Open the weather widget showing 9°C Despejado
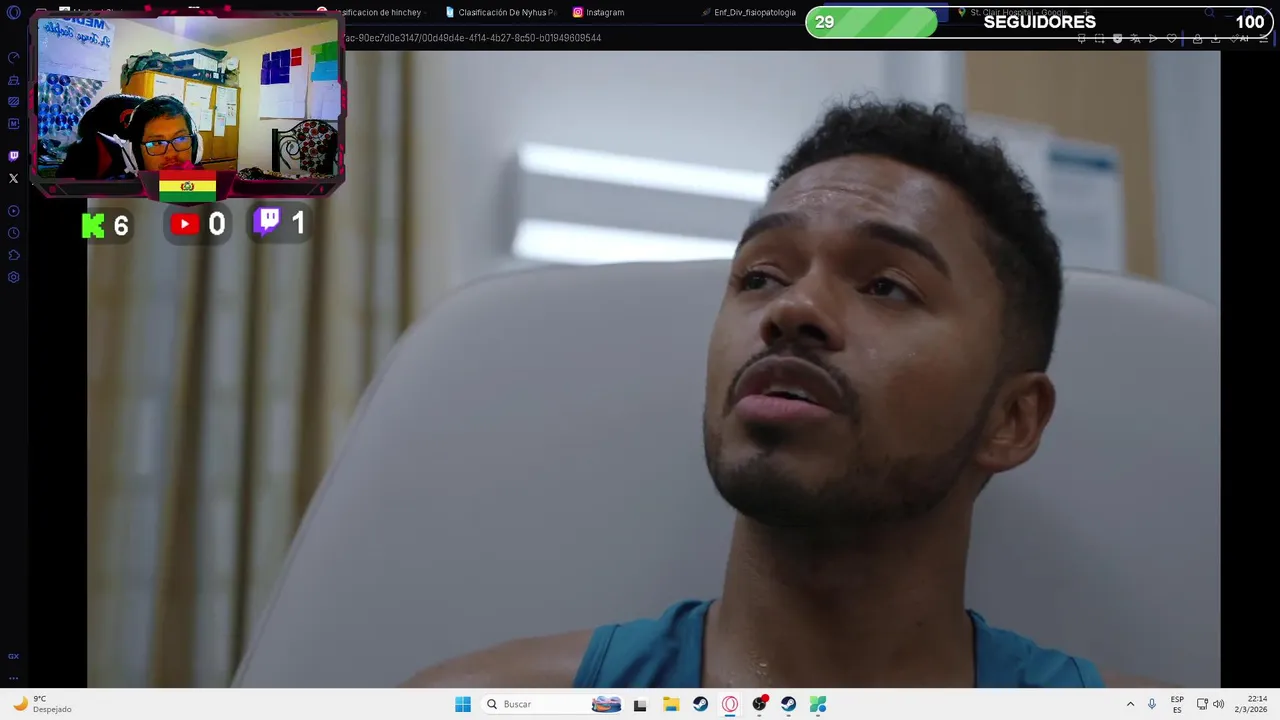The image size is (1280, 720). [x=42, y=704]
